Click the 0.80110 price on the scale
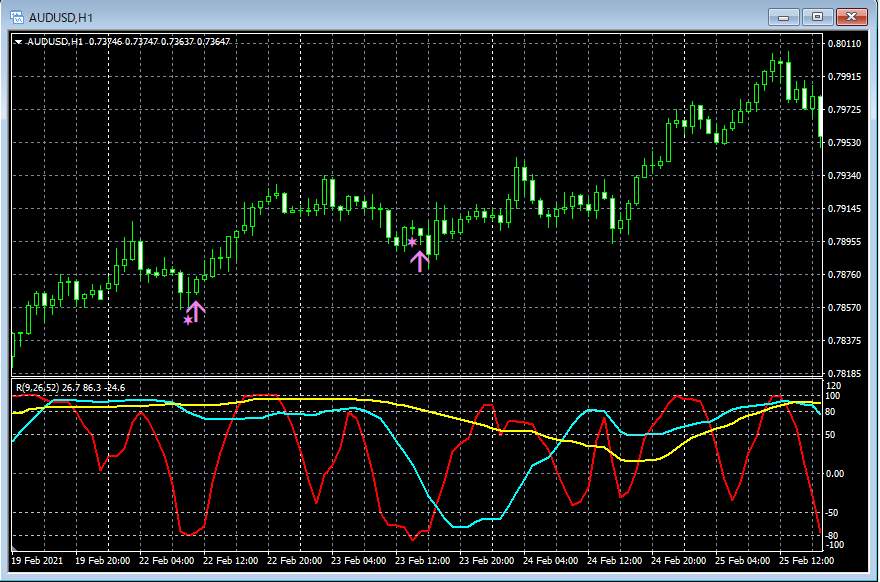 (x=845, y=44)
